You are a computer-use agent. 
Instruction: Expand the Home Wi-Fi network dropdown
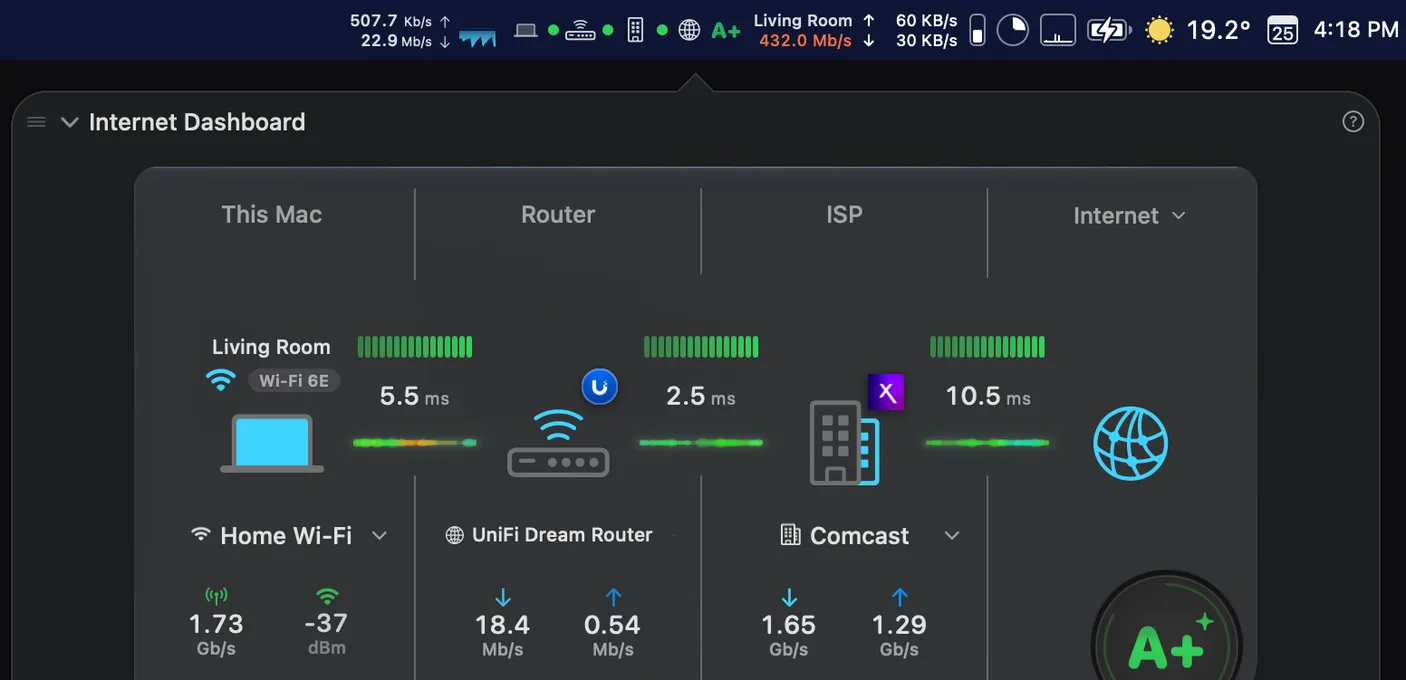point(379,536)
